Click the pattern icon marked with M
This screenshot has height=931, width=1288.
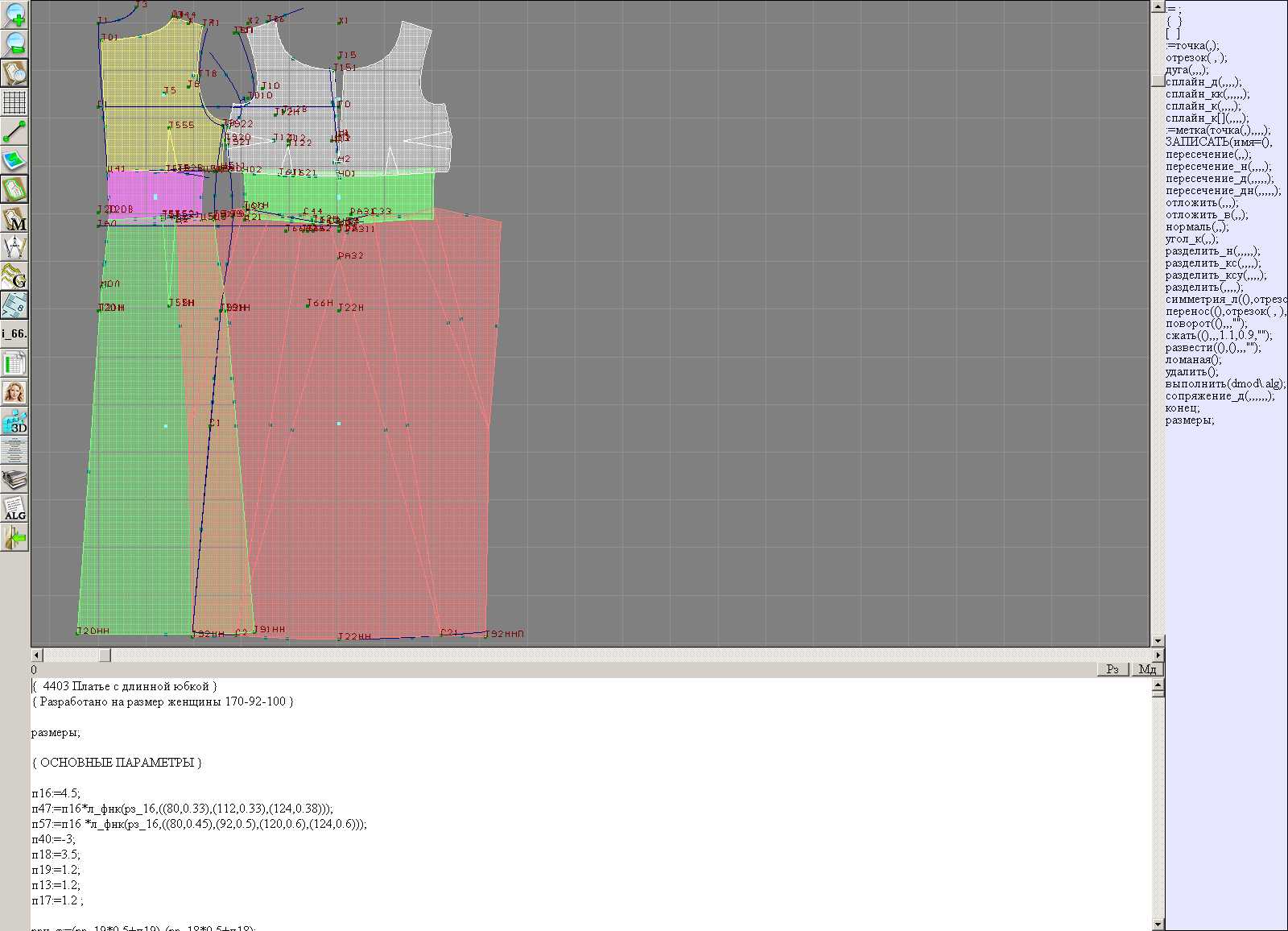pyautogui.click(x=14, y=219)
